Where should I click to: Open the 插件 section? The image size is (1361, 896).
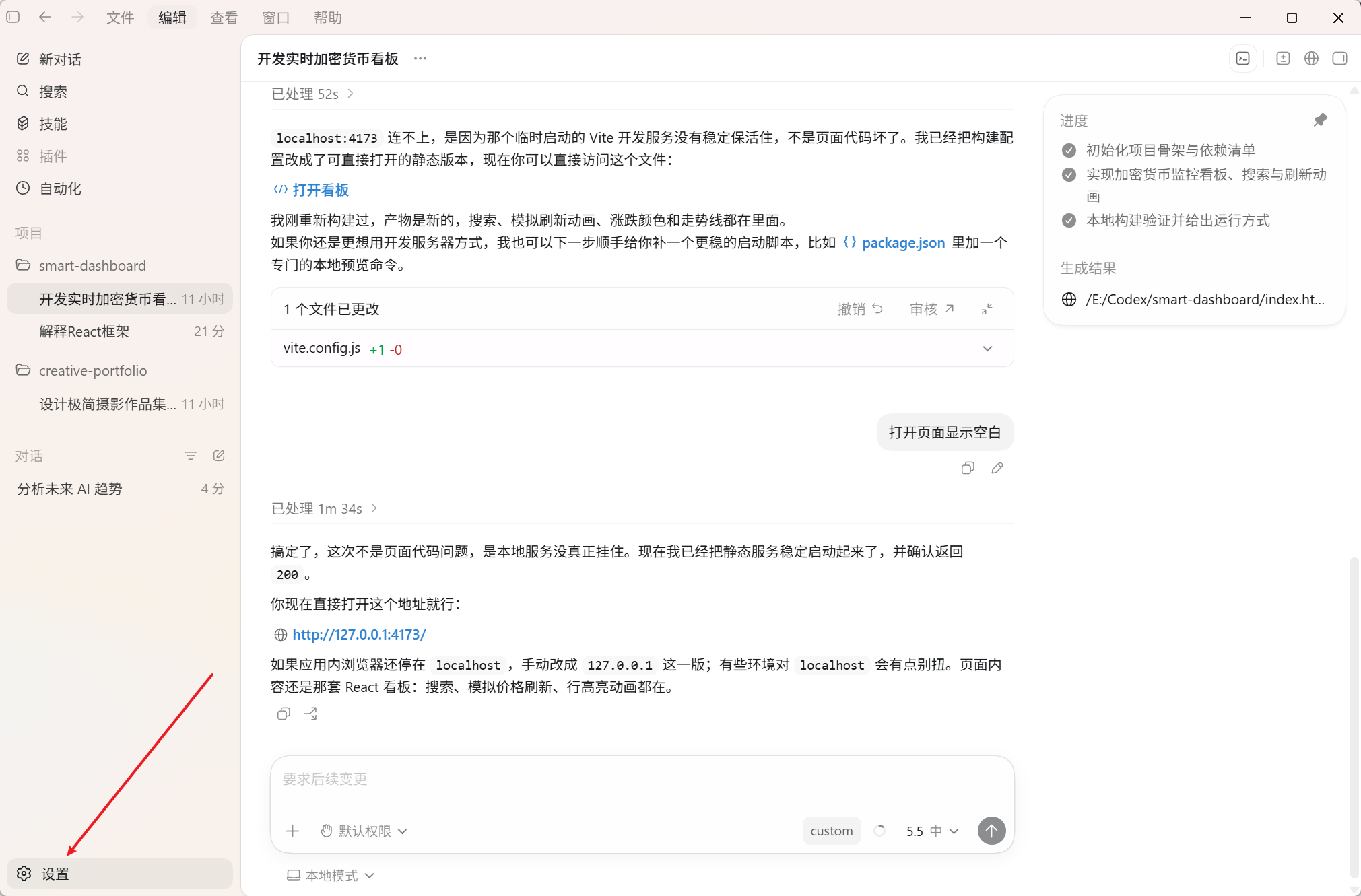(120, 156)
